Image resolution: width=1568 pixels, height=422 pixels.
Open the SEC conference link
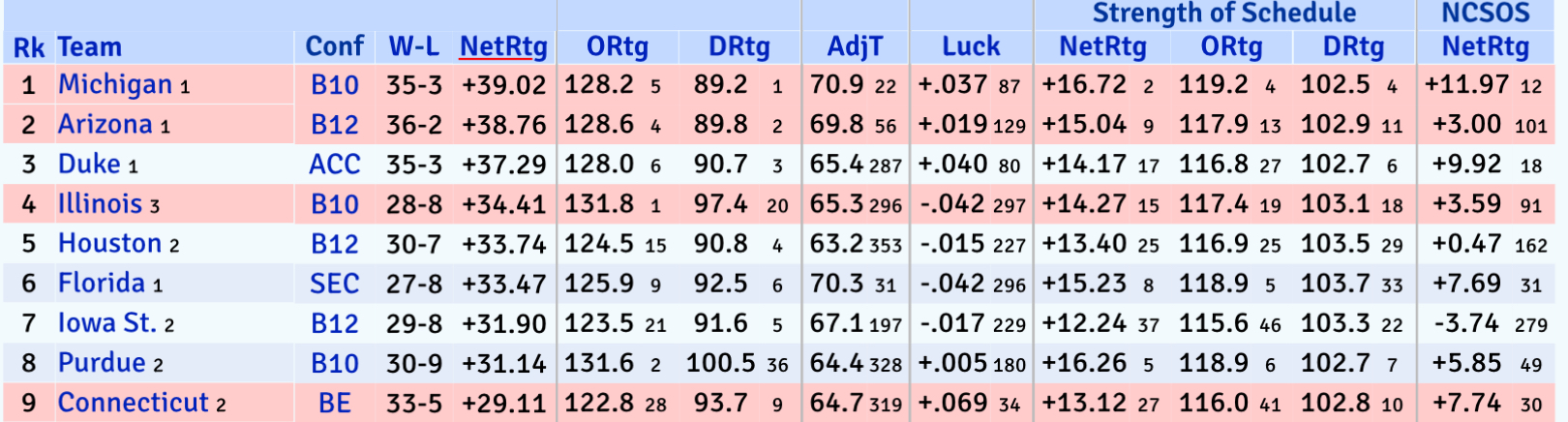tap(335, 284)
